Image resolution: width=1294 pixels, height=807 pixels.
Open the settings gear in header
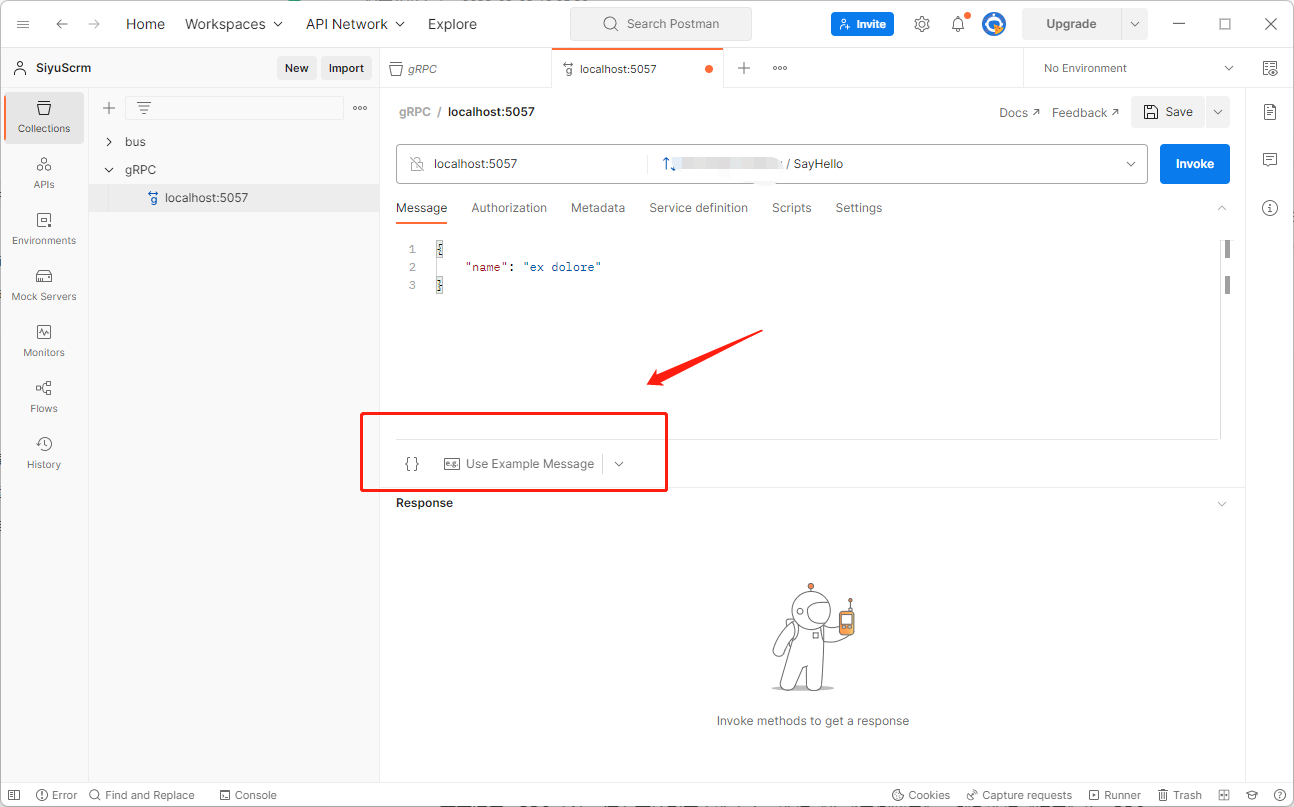point(922,24)
